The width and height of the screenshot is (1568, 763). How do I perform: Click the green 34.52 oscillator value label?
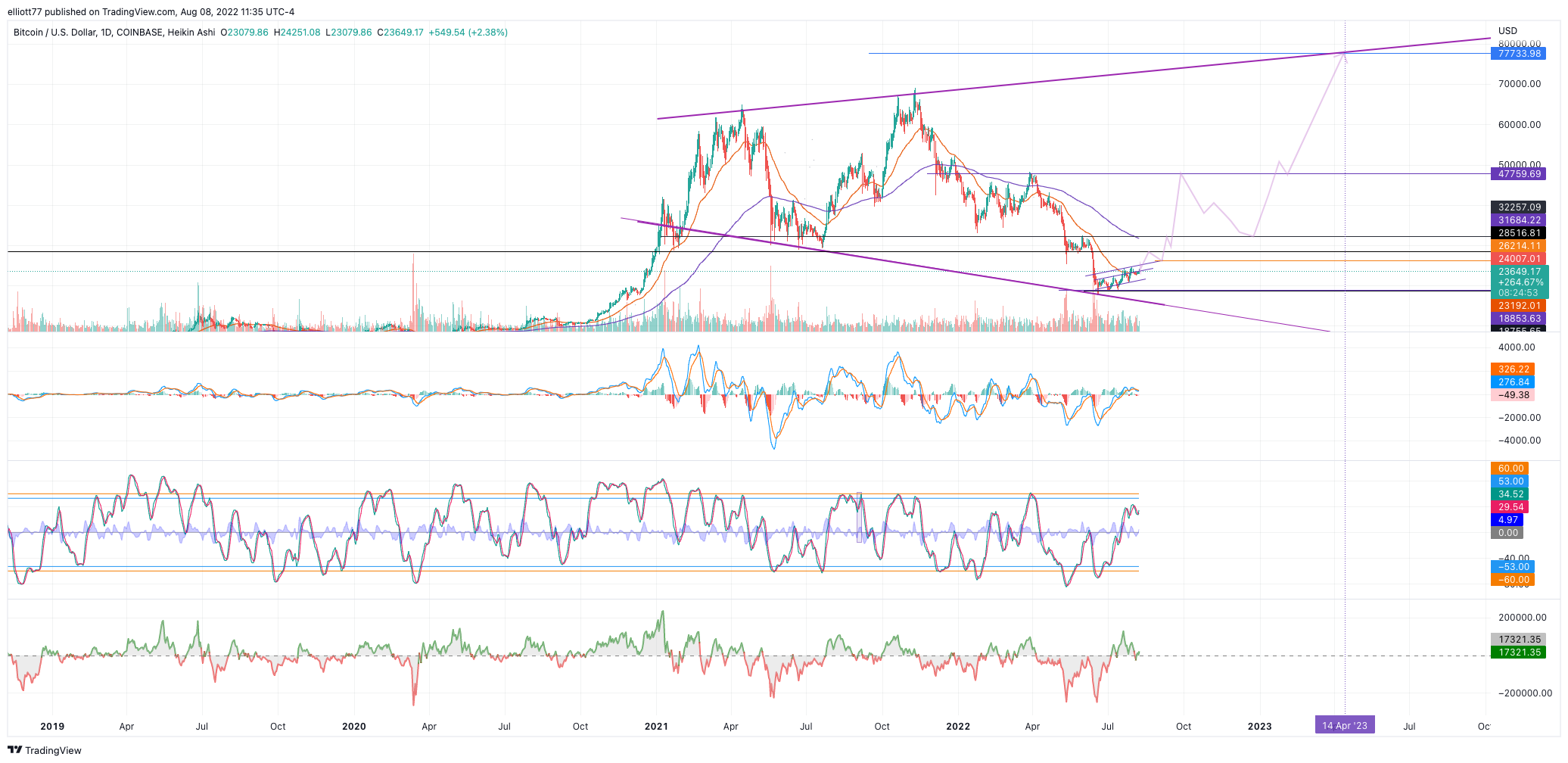click(x=1510, y=494)
